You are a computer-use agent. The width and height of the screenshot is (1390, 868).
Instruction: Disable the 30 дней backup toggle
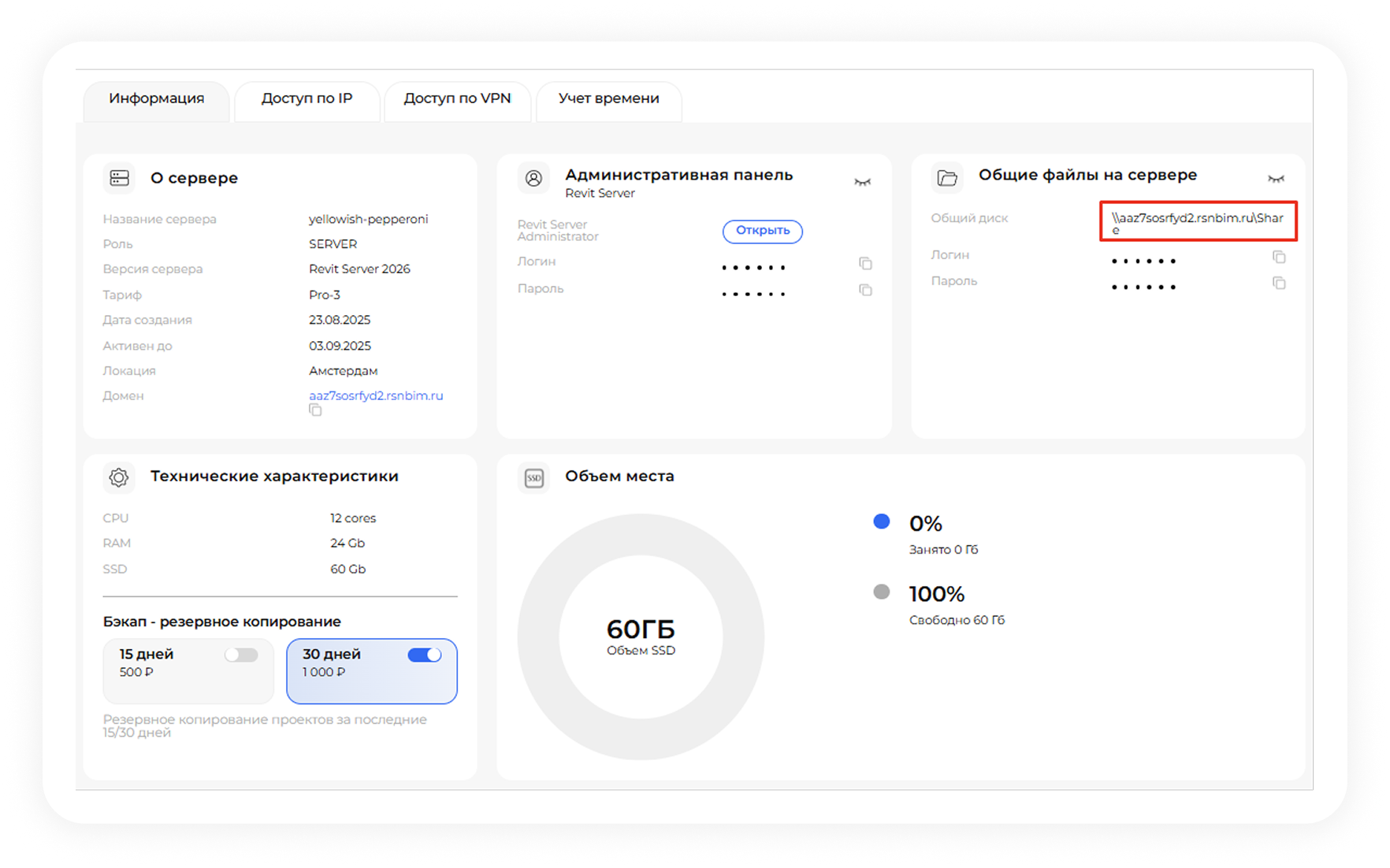click(425, 655)
